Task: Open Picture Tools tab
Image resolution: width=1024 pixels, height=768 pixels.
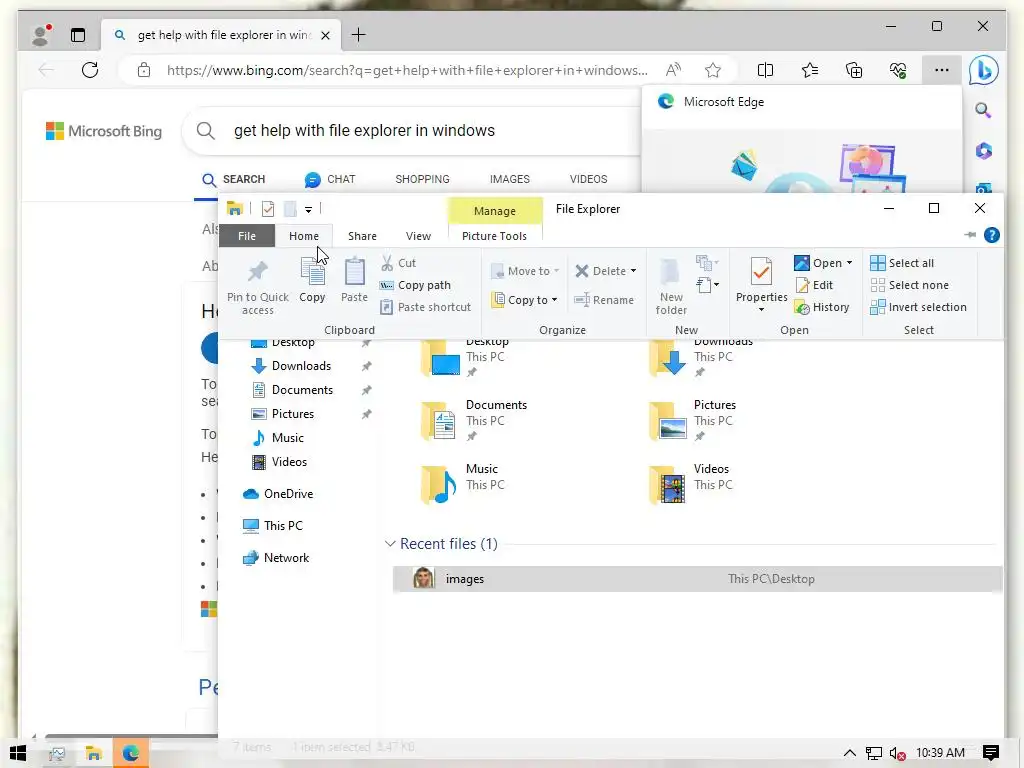Action: (494, 236)
